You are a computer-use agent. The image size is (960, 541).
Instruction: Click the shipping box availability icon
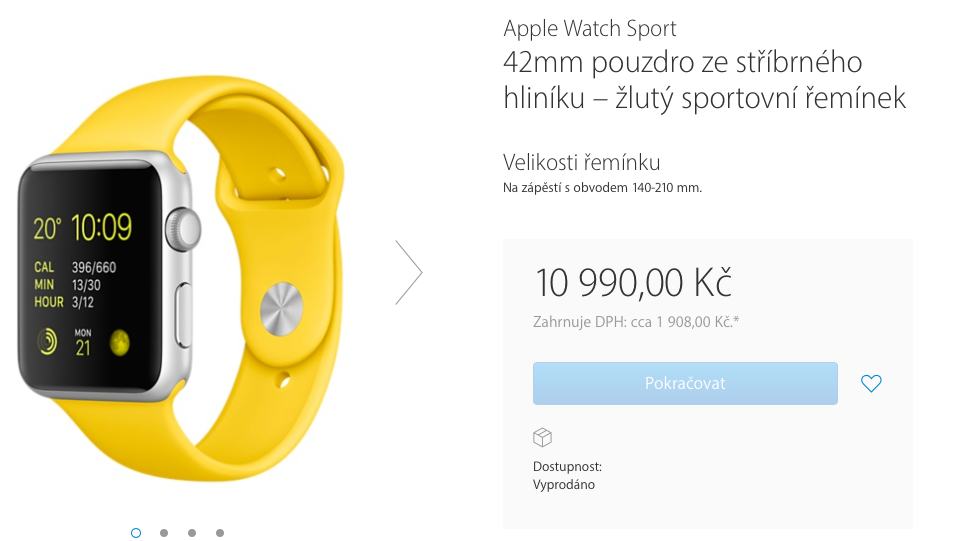542,437
